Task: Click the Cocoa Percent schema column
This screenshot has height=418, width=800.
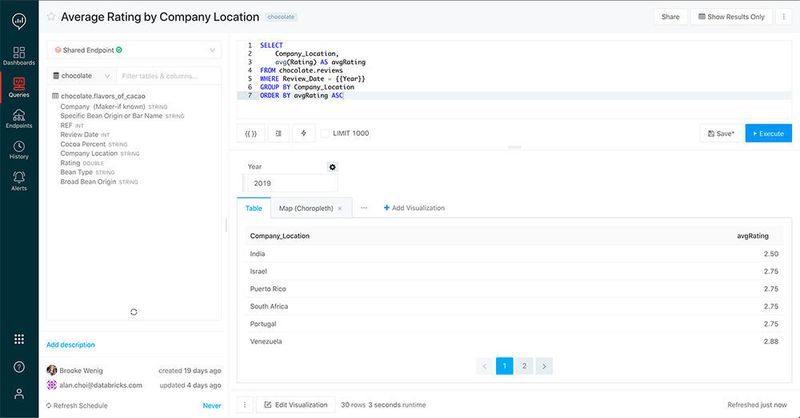Action: click(94, 144)
